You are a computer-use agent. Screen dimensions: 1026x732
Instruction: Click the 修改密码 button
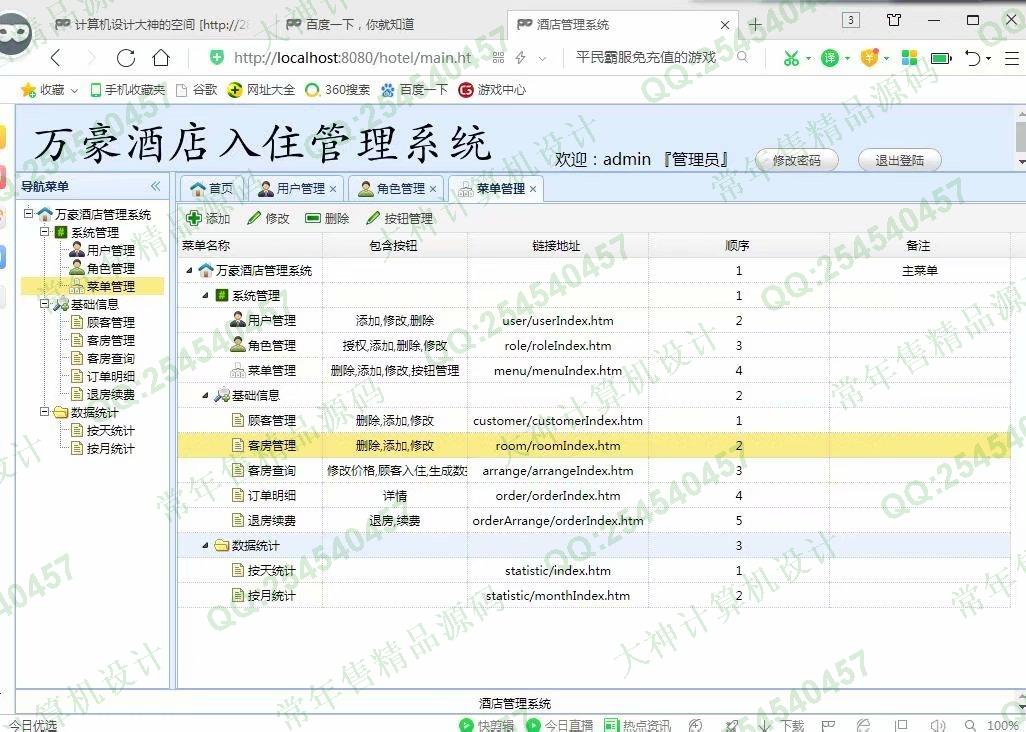coord(796,160)
